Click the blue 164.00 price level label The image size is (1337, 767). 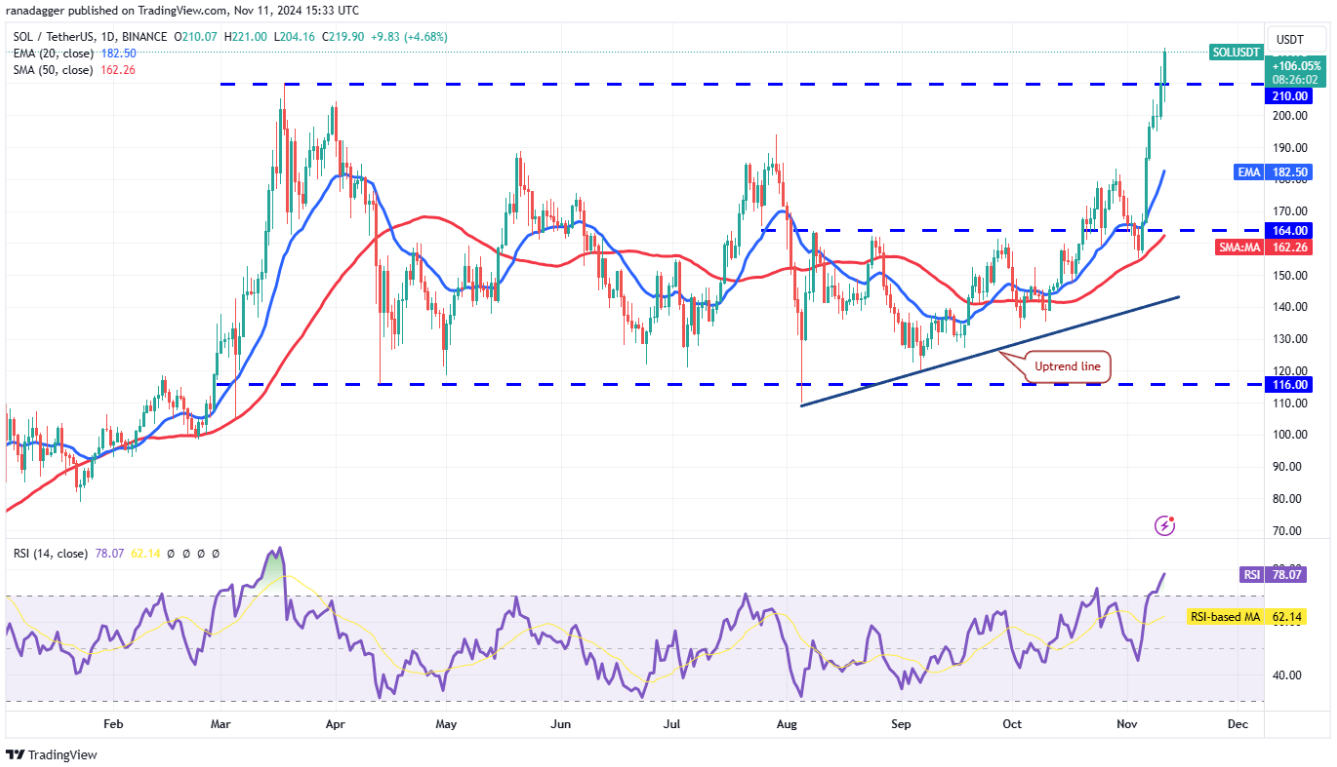[1289, 230]
